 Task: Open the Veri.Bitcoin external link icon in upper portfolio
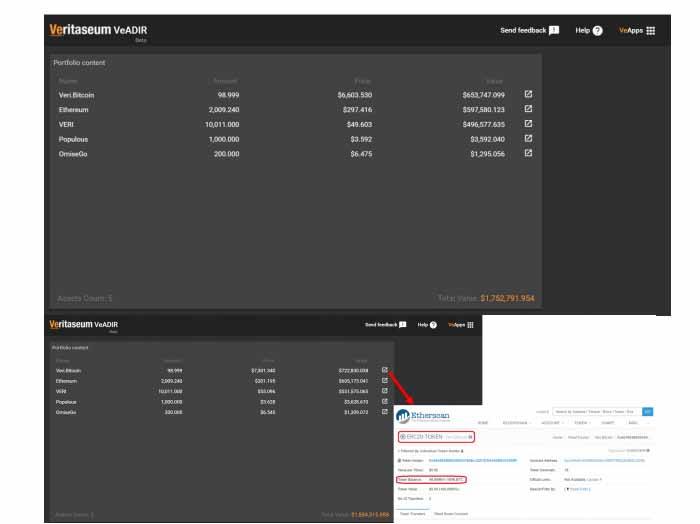528,94
